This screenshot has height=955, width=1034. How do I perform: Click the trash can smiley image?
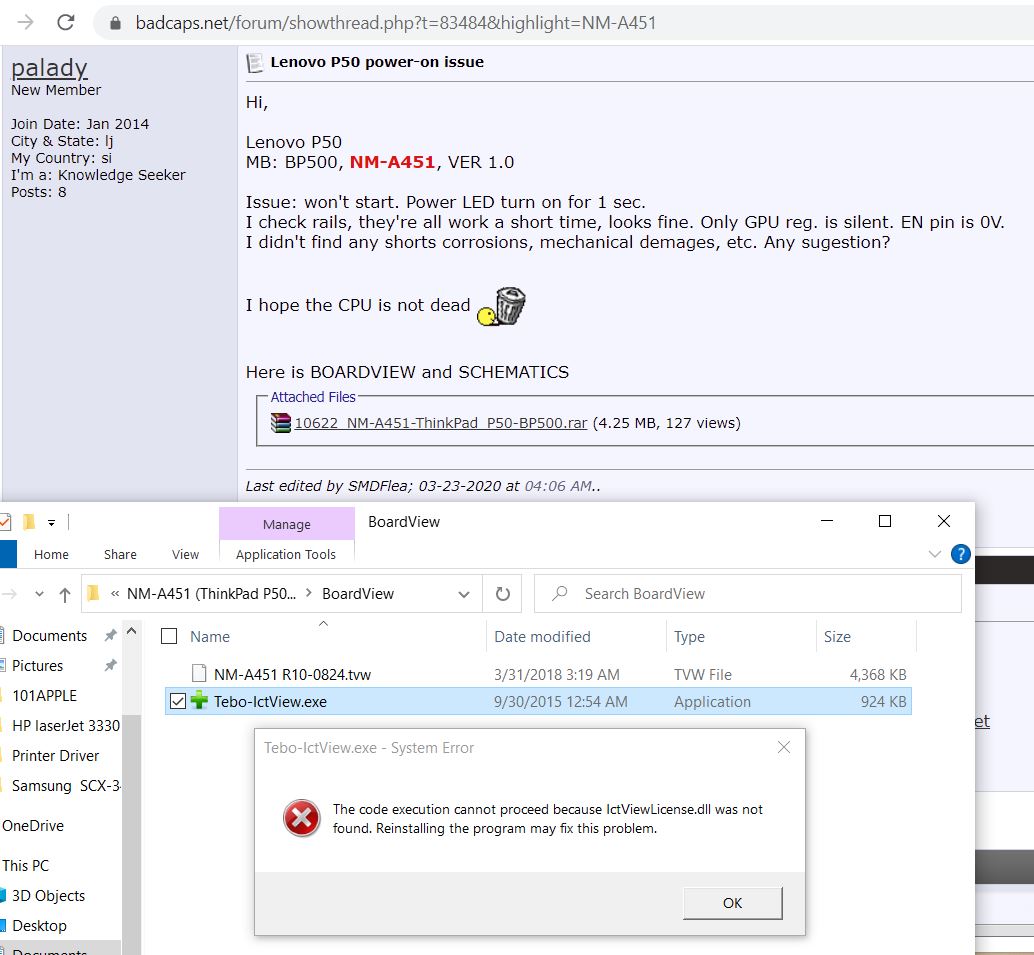click(x=501, y=306)
